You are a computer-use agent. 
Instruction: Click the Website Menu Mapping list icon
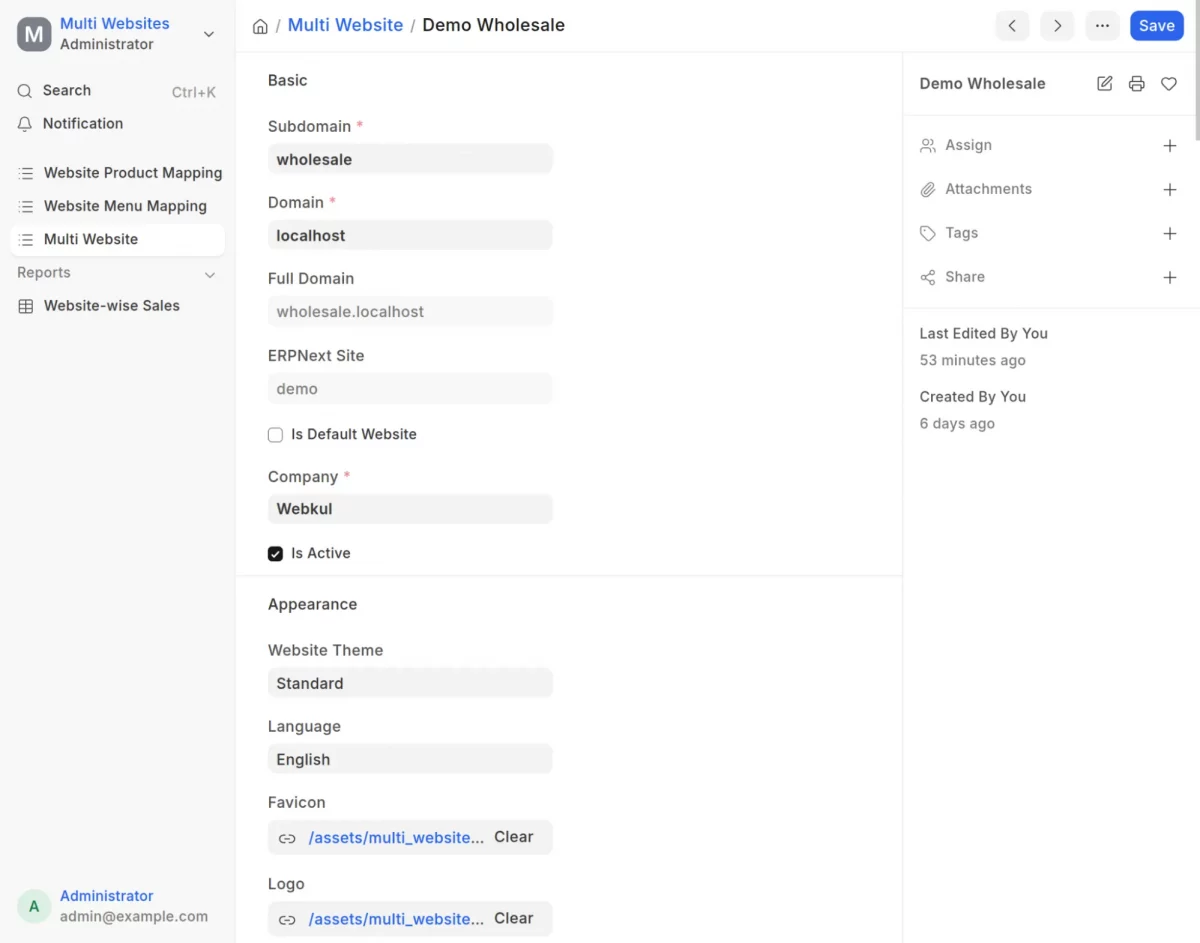(x=26, y=206)
